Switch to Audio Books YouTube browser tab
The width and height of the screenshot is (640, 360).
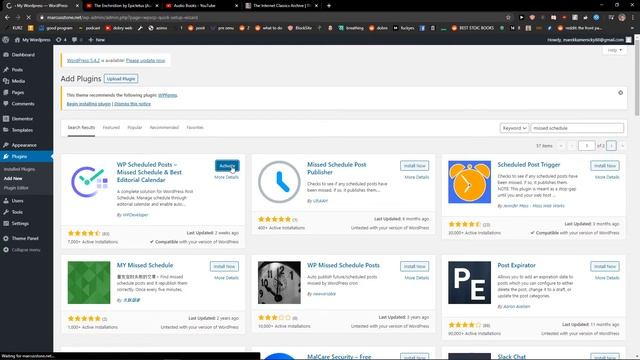[x=202, y=6]
